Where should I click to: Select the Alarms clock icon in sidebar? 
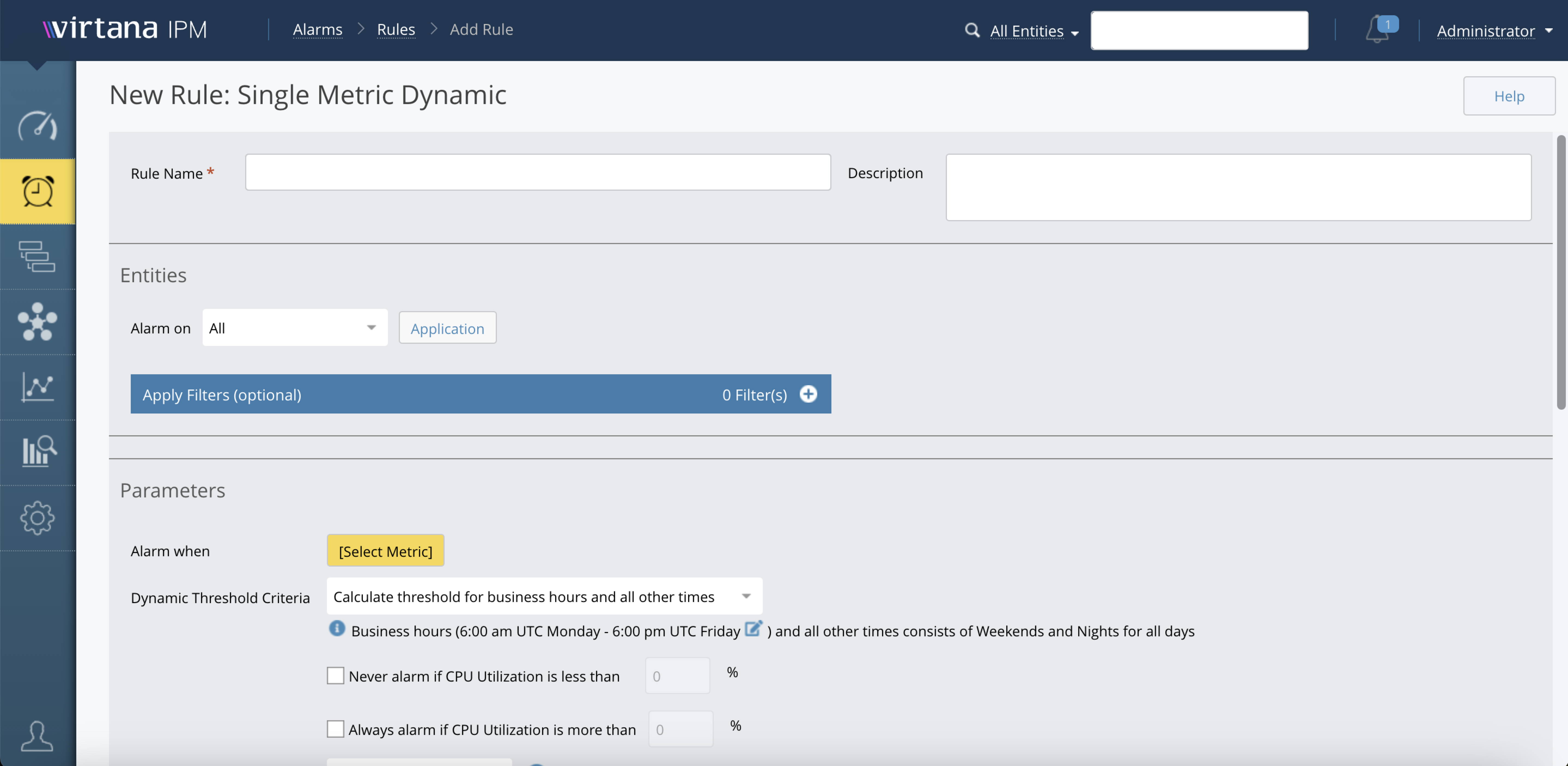(x=38, y=191)
